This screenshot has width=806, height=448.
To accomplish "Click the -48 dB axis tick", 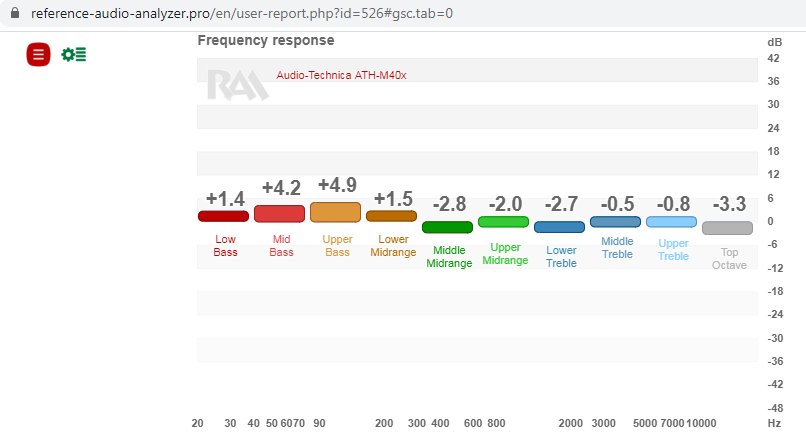I will [775, 408].
